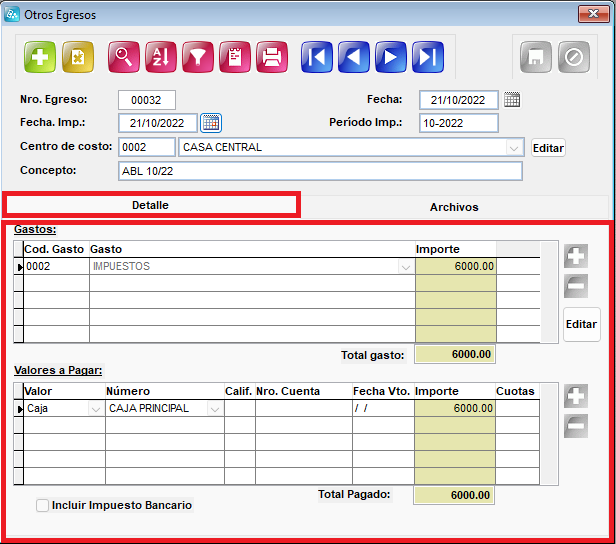Image resolution: width=616 pixels, height=544 pixels.
Task: Click Gastos Importe cell 6000.00
Action: point(456,266)
